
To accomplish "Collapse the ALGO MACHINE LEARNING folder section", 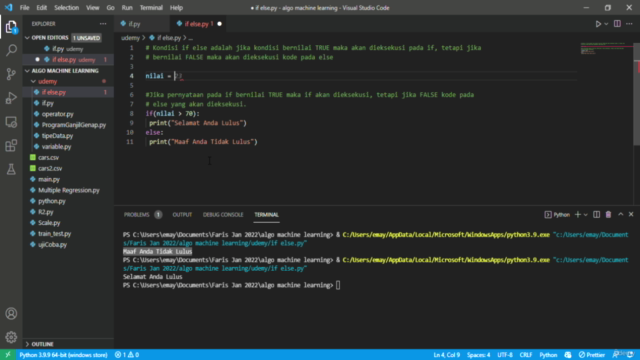I will pyautogui.click(x=68, y=71).
